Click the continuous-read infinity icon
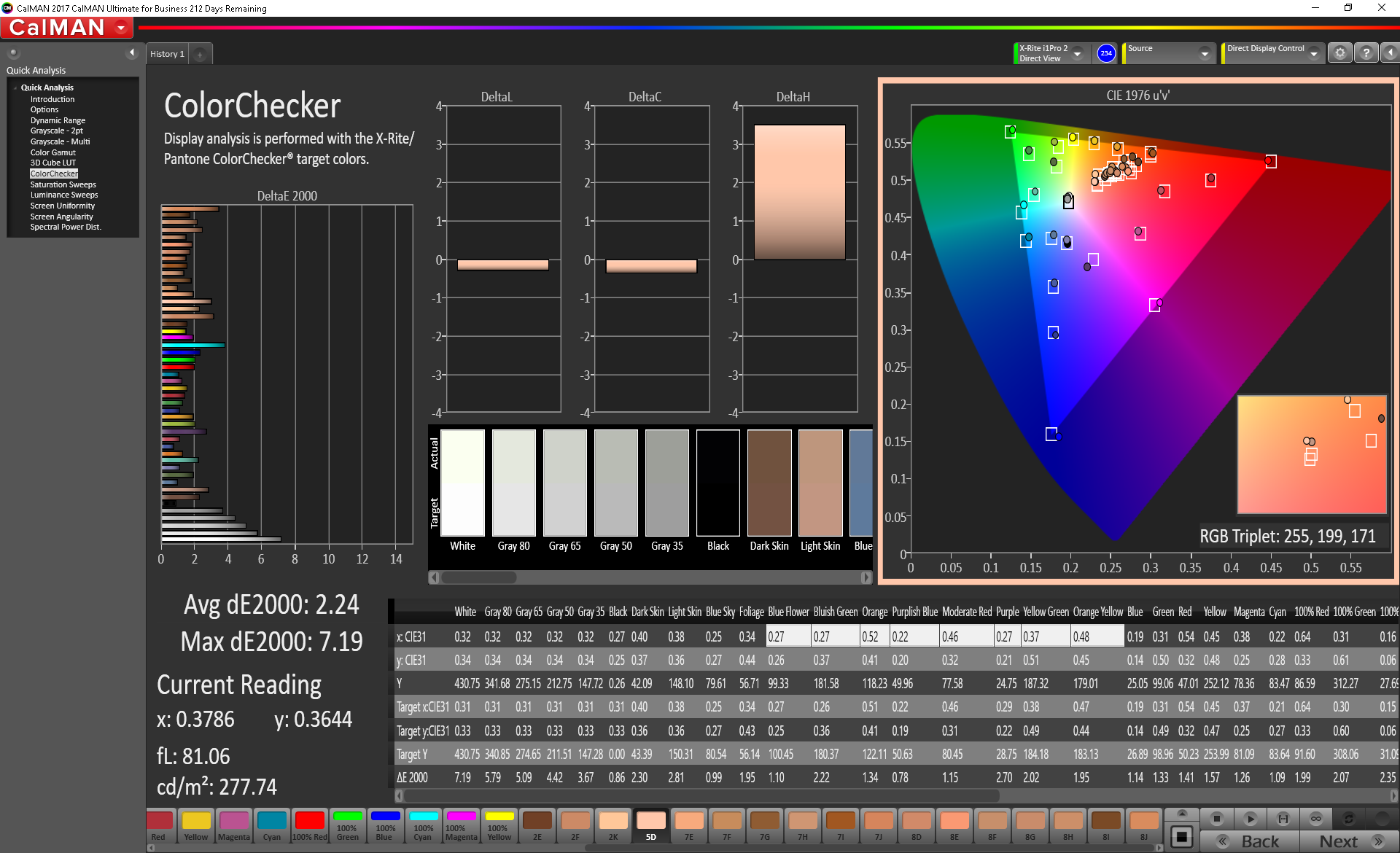The image size is (1400, 853). pos(1316,818)
